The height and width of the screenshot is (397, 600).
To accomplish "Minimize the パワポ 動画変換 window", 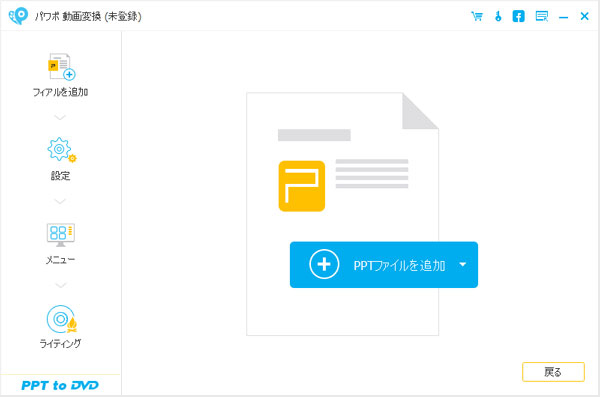I will tap(563, 17).
